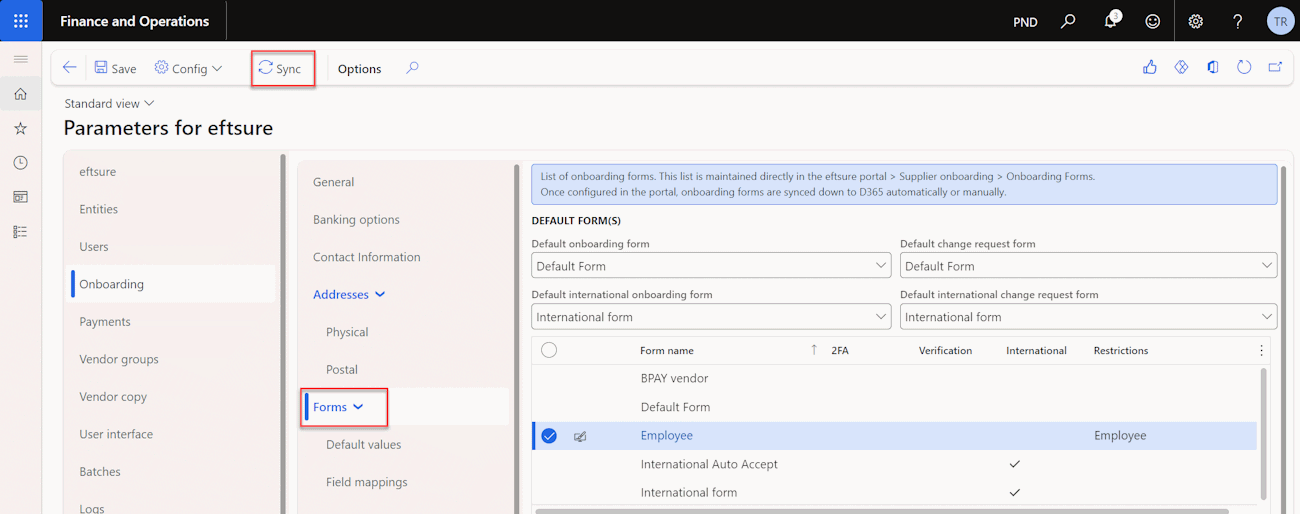Toggle International check for International Auto Accept
Screen dimensions: 1300x514
[x=1015, y=464]
